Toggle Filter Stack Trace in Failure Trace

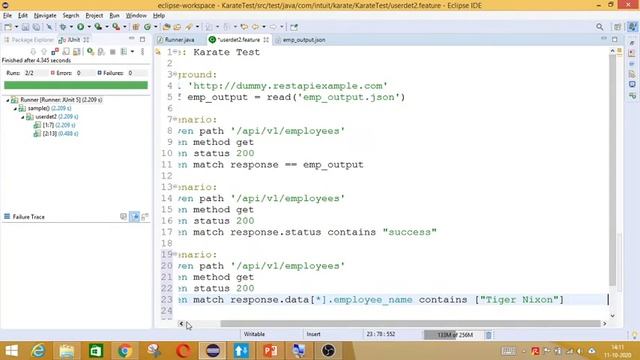click(134, 217)
